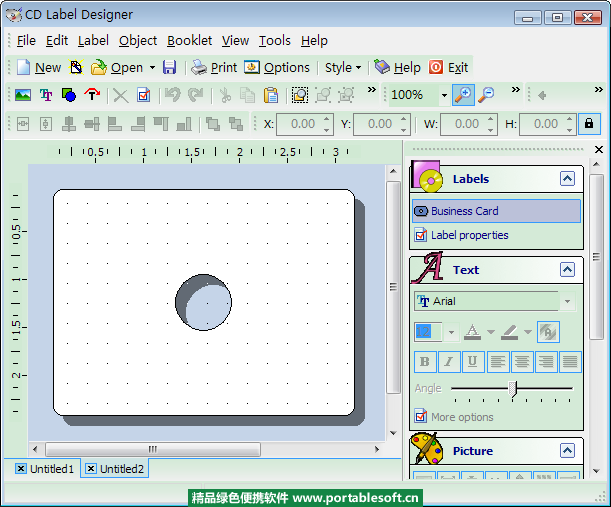Viewport: 611px width, 507px height.
Task: Click the Options toolbar button
Action: (x=277, y=67)
